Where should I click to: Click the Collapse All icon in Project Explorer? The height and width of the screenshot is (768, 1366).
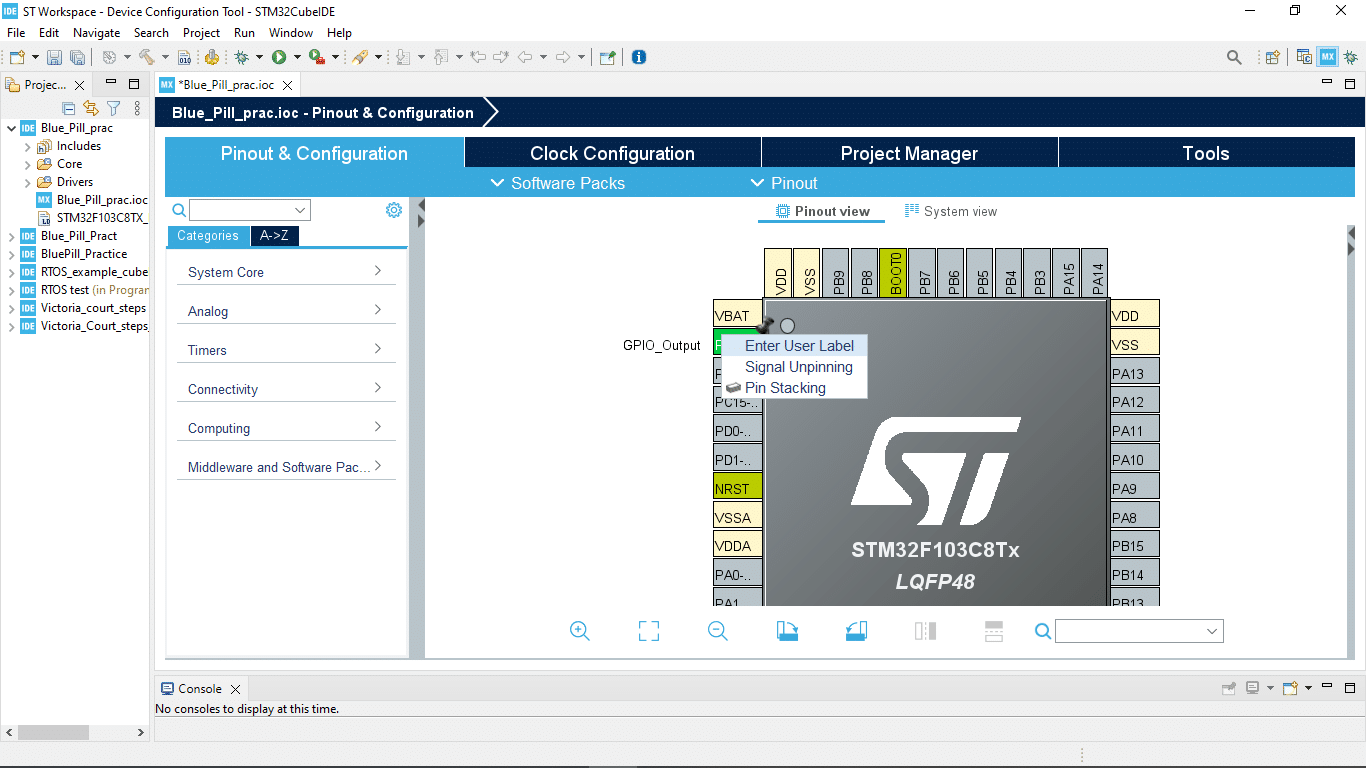[x=69, y=108]
